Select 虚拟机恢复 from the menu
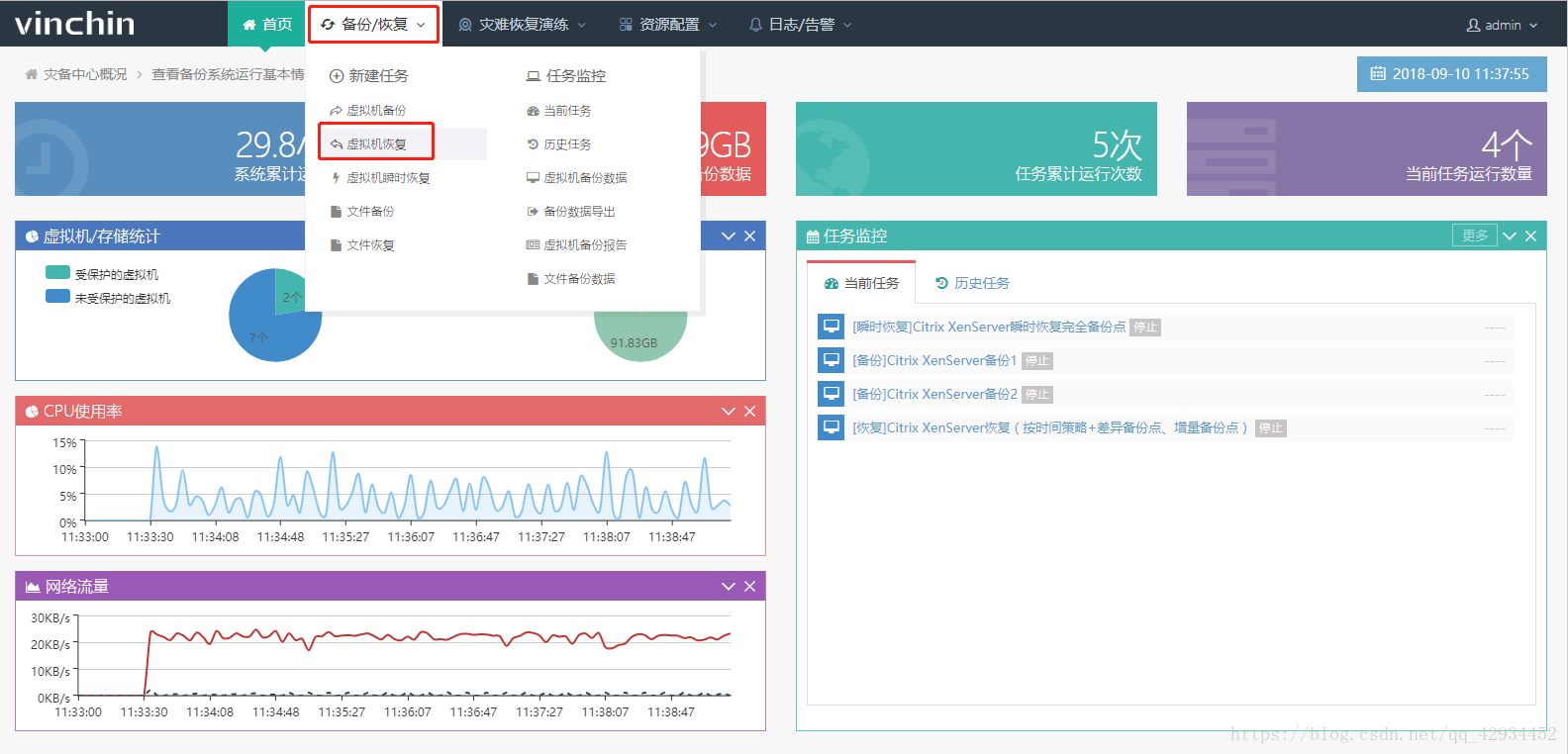 [376, 144]
